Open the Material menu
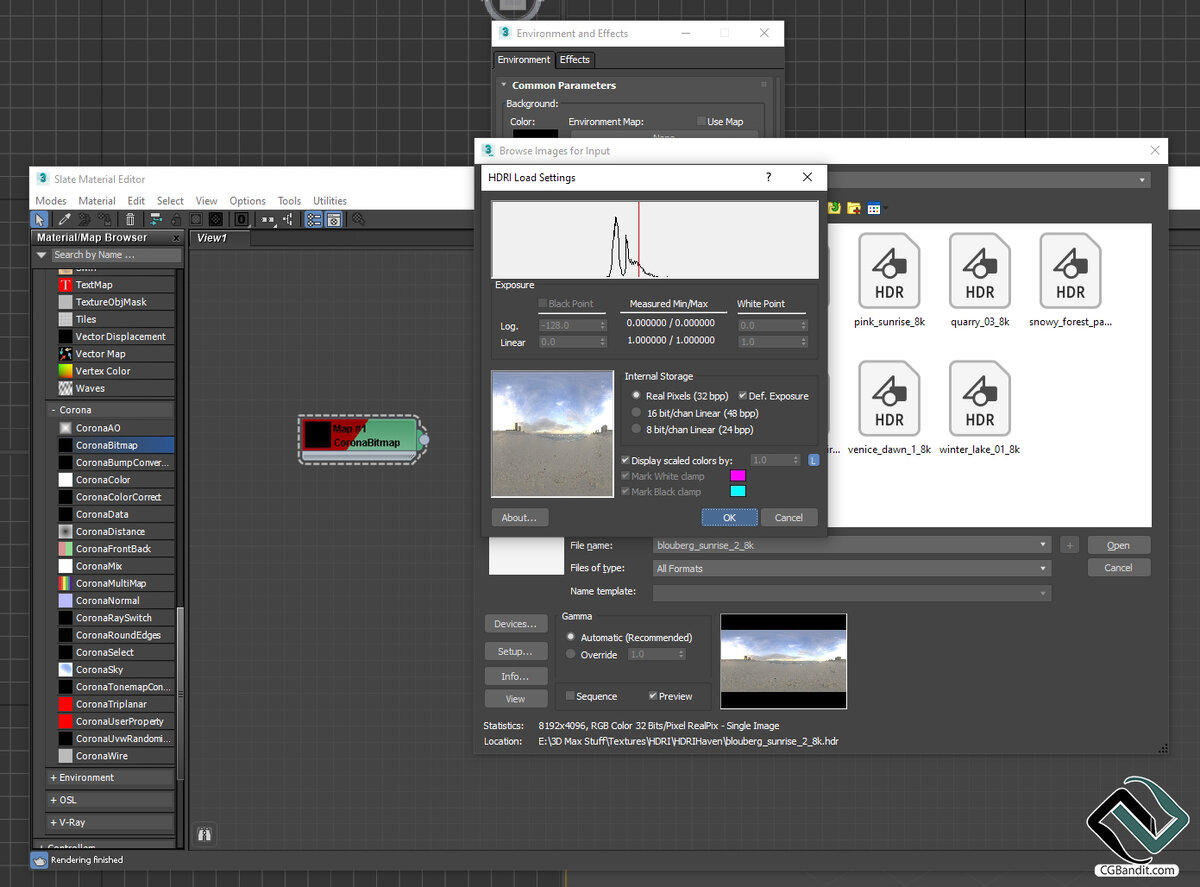This screenshot has width=1200, height=887. (97, 201)
